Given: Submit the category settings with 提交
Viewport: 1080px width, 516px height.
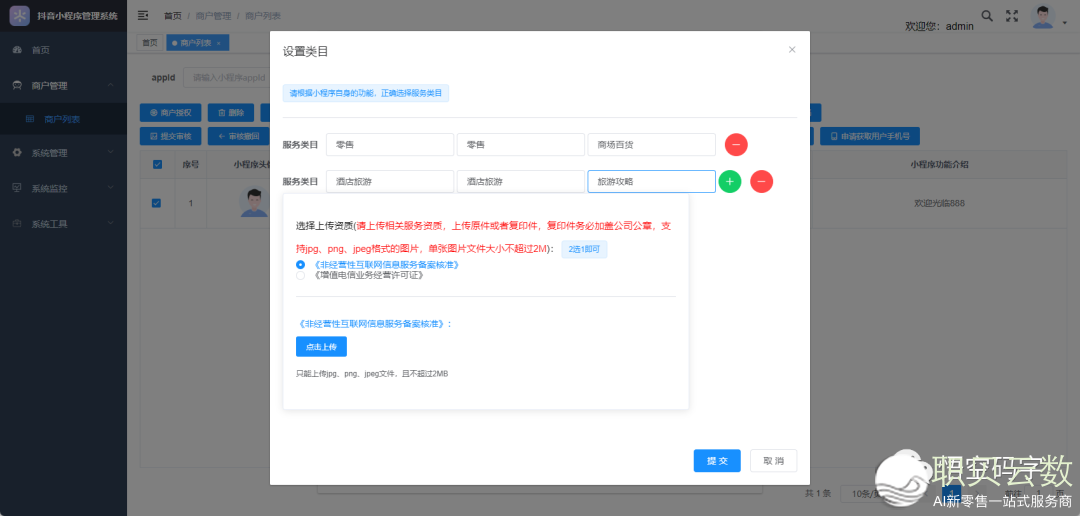Looking at the screenshot, I should pos(717,461).
